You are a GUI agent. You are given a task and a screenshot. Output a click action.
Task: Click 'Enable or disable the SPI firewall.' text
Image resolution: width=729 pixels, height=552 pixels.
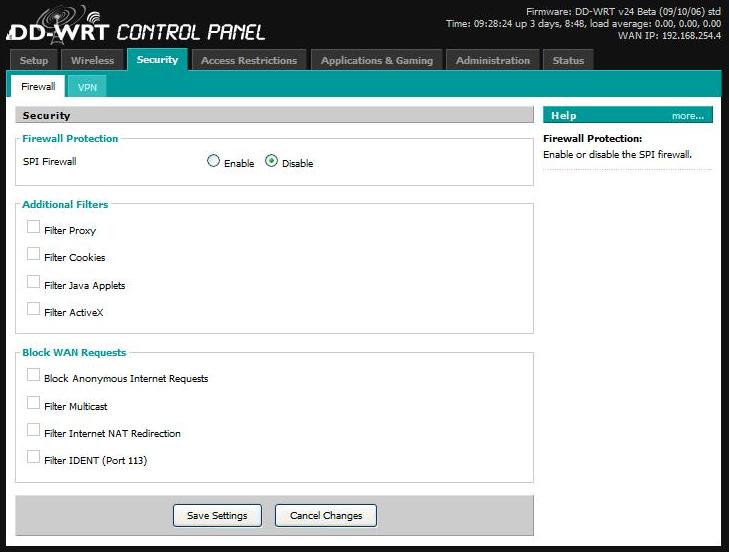[617, 154]
